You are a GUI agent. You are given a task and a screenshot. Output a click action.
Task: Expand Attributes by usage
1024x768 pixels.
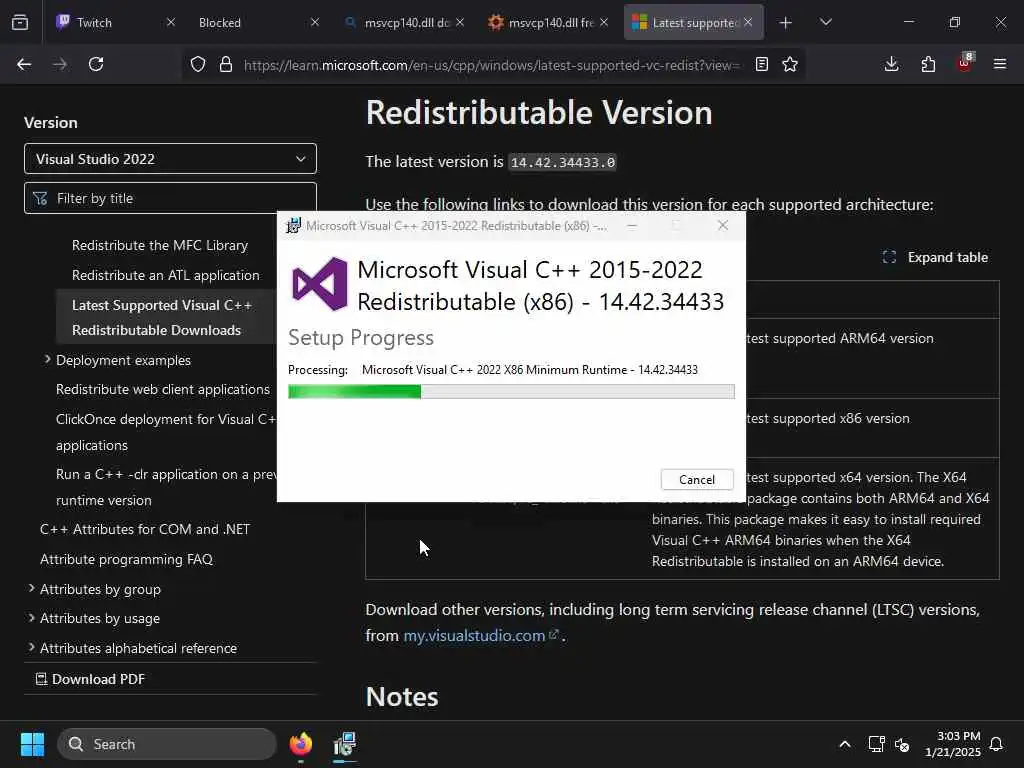31,618
